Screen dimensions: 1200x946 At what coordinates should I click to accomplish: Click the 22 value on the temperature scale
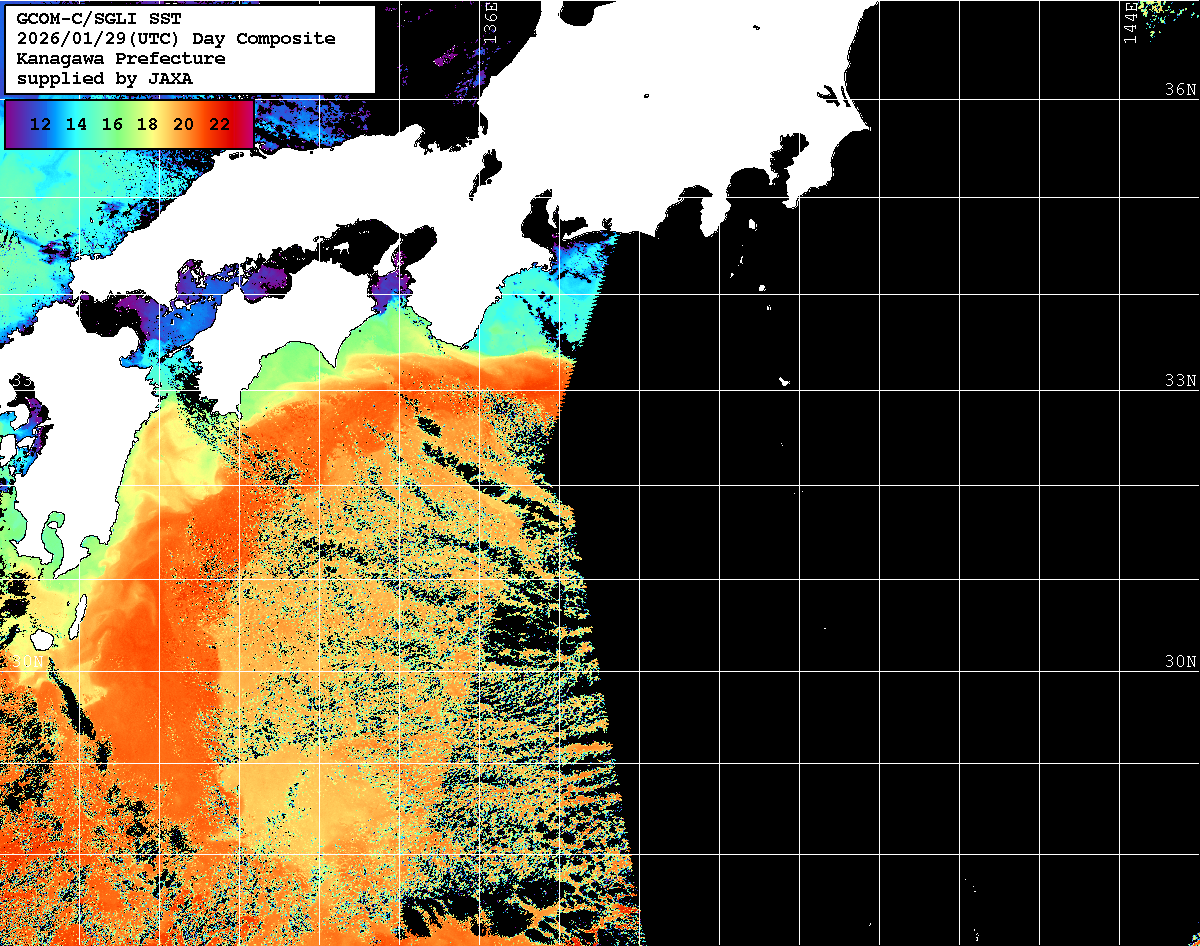point(219,125)
